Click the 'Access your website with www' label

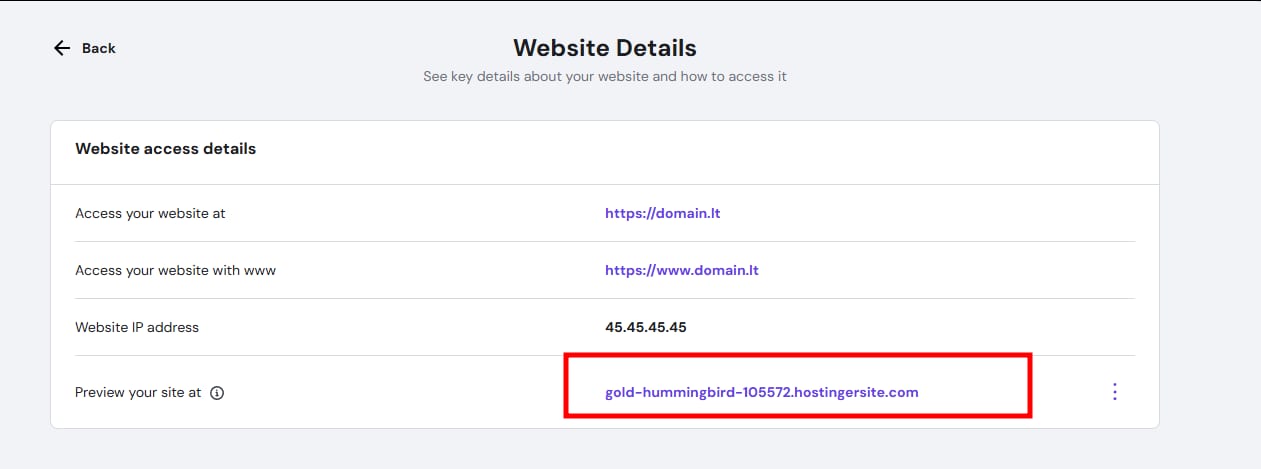pos(175,270)
